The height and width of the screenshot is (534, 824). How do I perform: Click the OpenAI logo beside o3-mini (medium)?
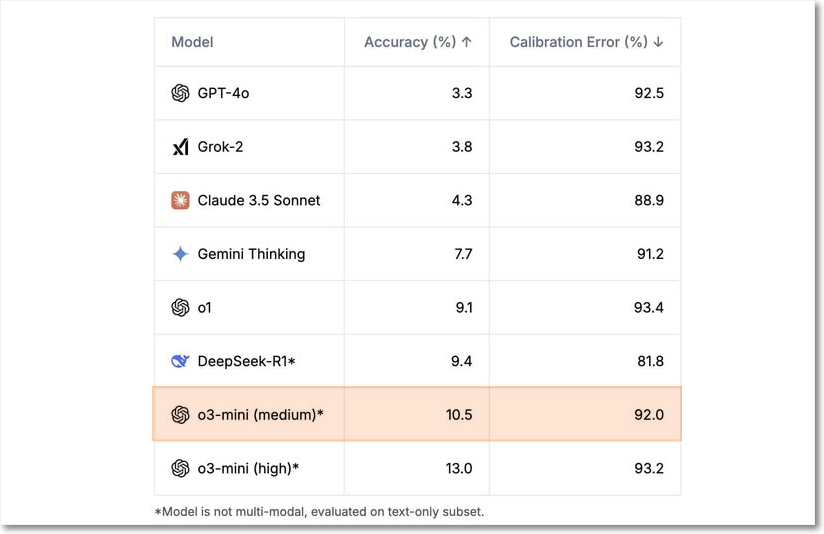[x=180, y=415]
